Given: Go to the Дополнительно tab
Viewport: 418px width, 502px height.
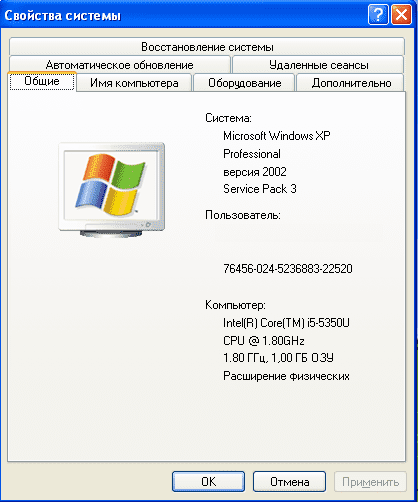Looking at the screenshot, I should (351, 83).
